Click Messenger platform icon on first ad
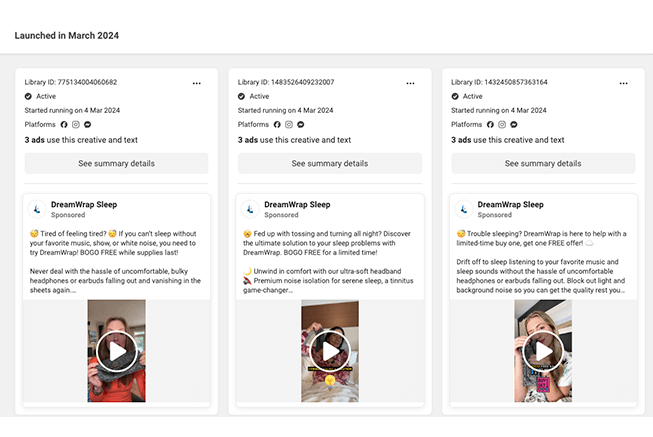The width and height of the screenshot is (653, 437). tap(88, 125)
